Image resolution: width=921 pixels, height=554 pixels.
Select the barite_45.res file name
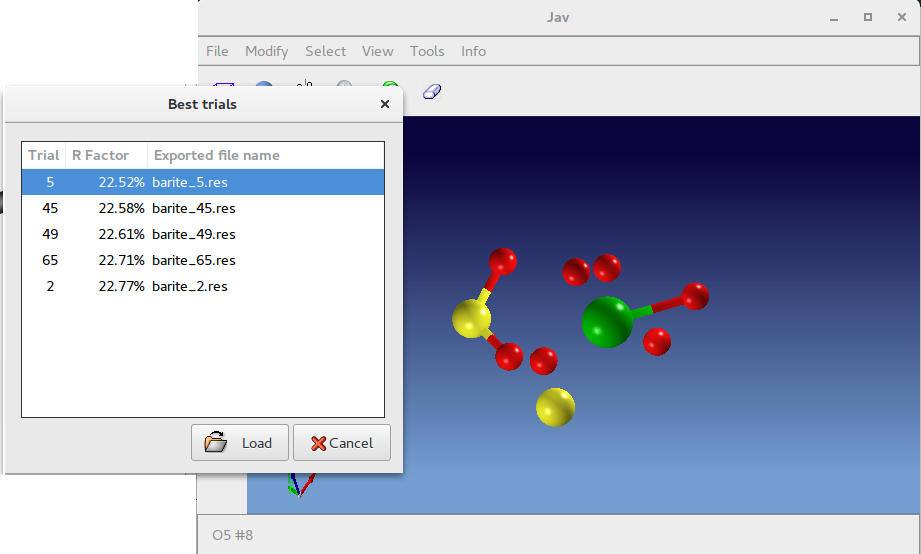point(194,208)
